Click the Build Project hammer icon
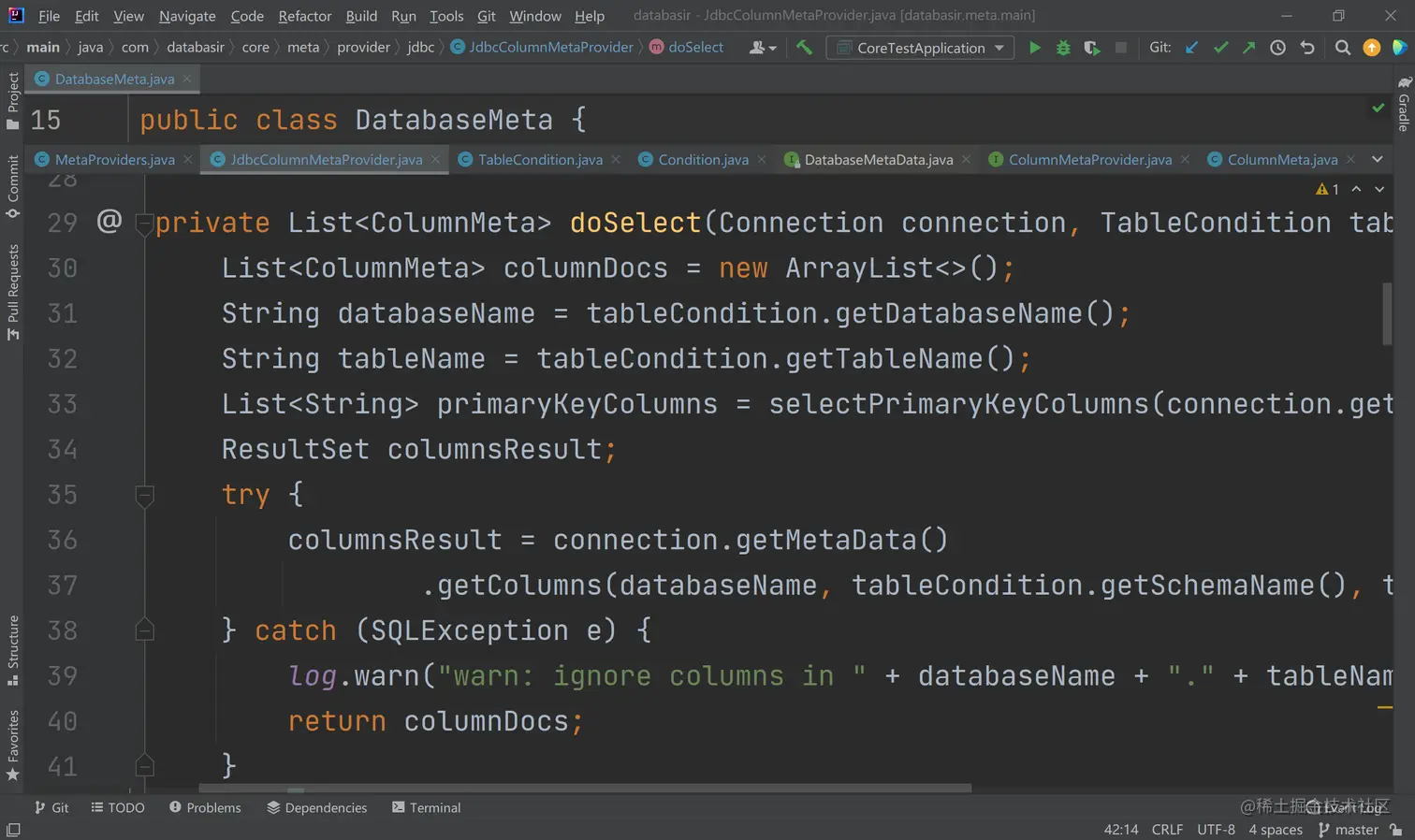Image resolution: width=1415 pixels, height=840 pixels. 804,47
